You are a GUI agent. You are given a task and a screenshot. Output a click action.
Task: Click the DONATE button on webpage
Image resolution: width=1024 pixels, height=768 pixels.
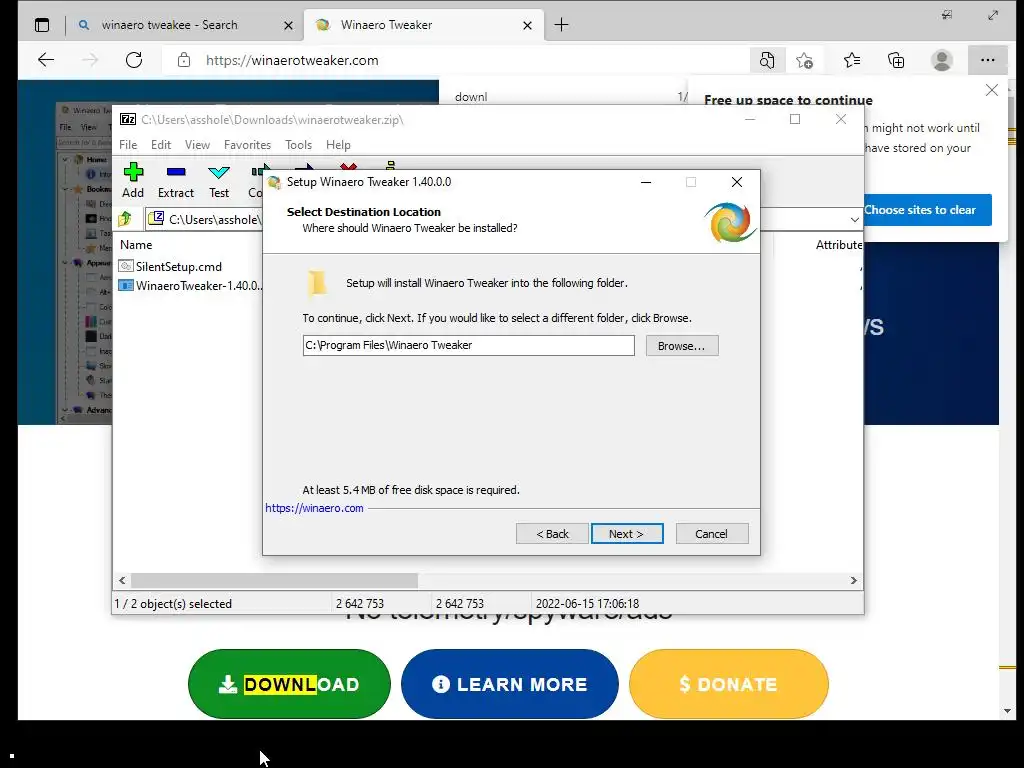coord(729,684)
